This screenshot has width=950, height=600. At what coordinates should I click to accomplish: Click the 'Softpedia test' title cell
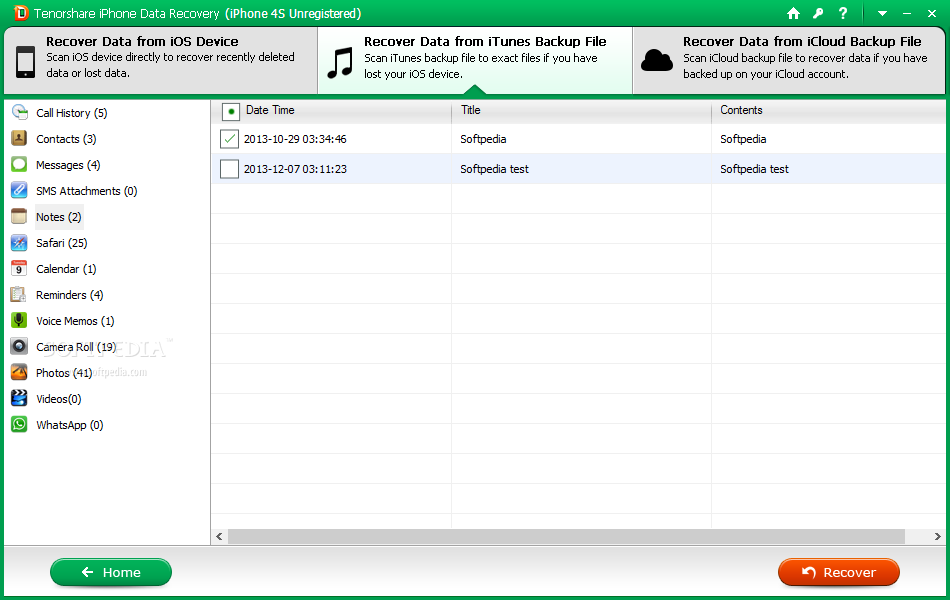tap(494, 169)
